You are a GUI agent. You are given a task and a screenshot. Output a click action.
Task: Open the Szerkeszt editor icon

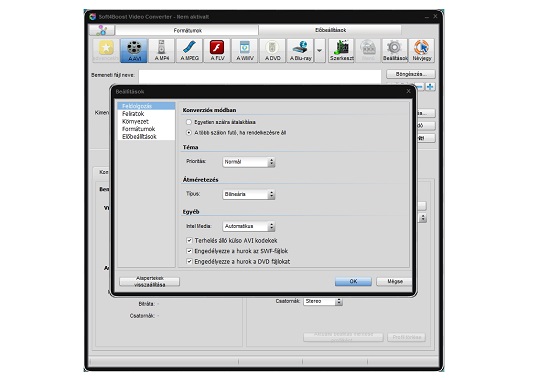click(341, 51)
